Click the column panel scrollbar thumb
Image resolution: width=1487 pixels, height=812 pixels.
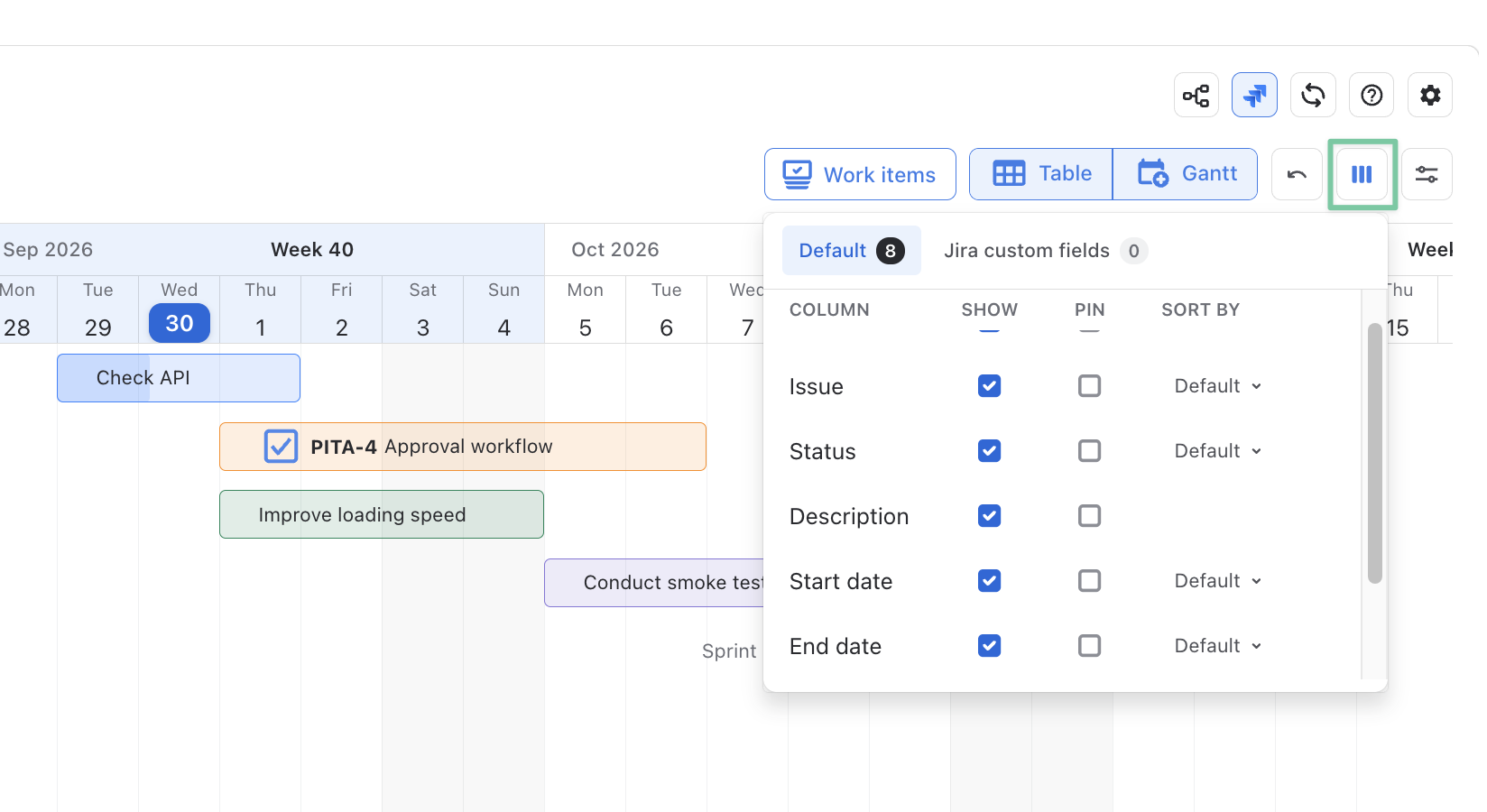pyautogui.click(x=1375, y=454)
